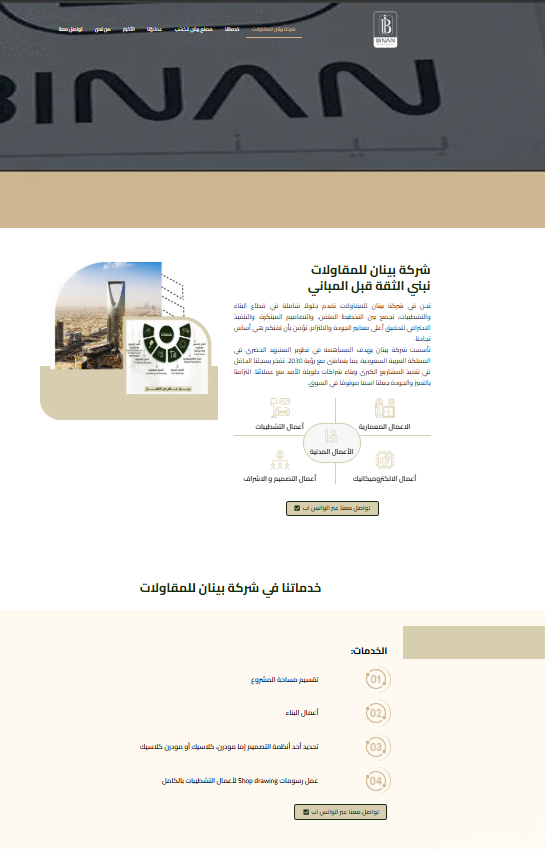Go to مصنع بنان للخشب page
The image size is (545, 849).
[194, 29]
